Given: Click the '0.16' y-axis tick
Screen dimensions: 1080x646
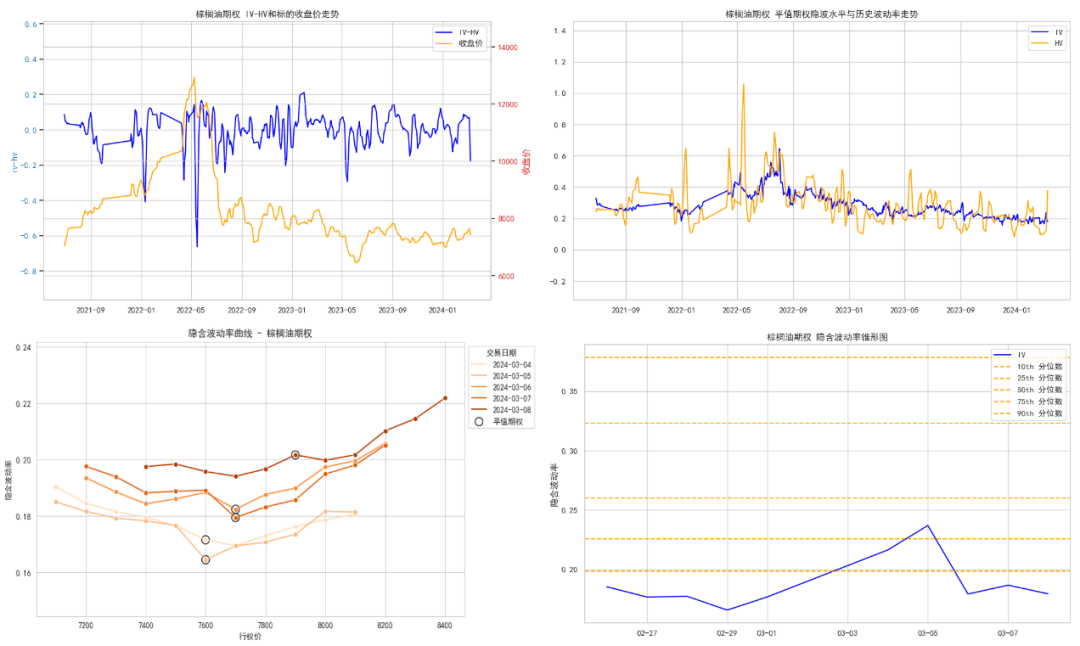Looking at the screenshot, I should pyautogui.click(x=23, y=573).
